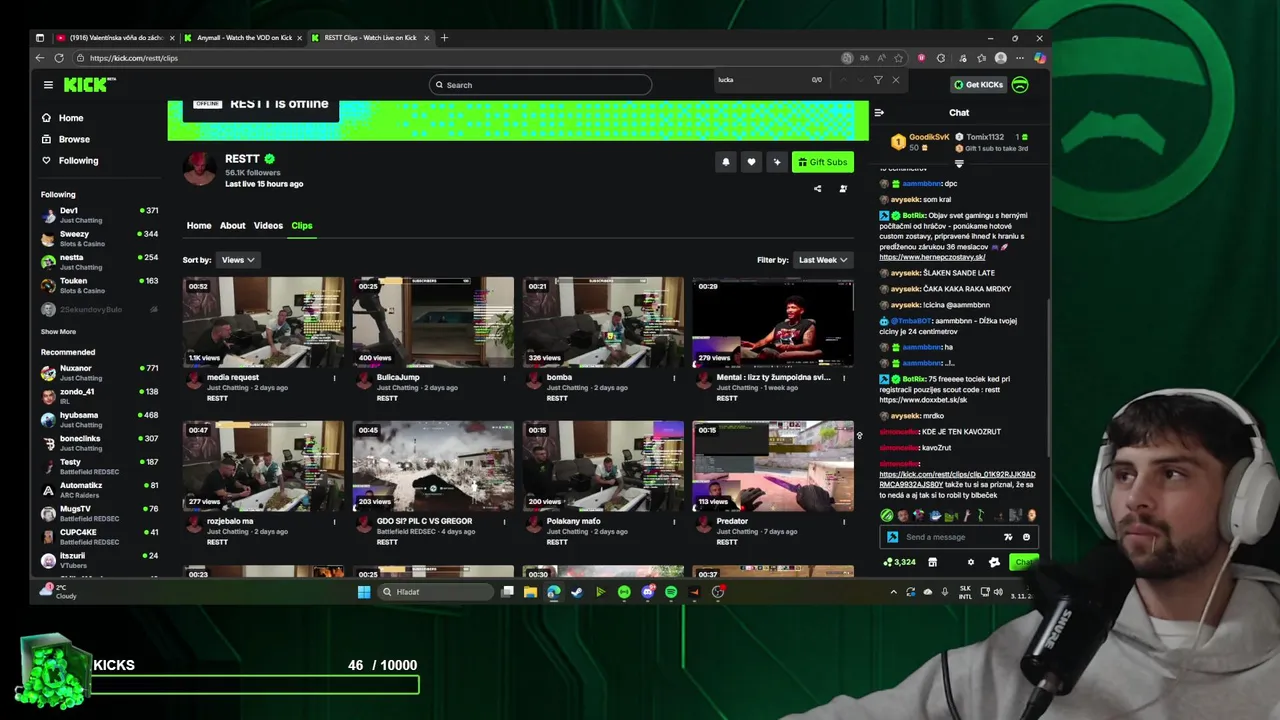This screenshot has height=720, width=1280.
Task: Reload the page in the browser
Action: coord(59,58)
